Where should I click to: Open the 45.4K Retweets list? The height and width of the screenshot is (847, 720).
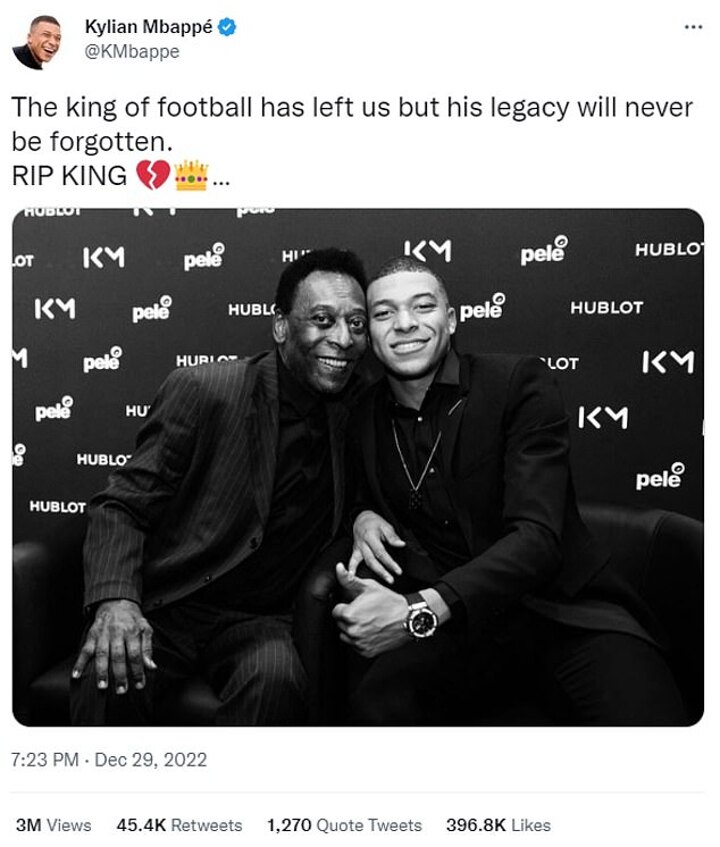click(179, 825)
